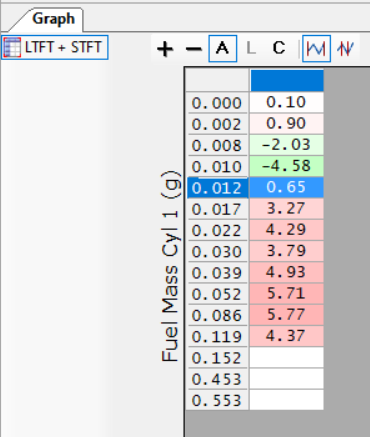
Task: Click the plus icon in the toolbar
Action: [165, 49]
